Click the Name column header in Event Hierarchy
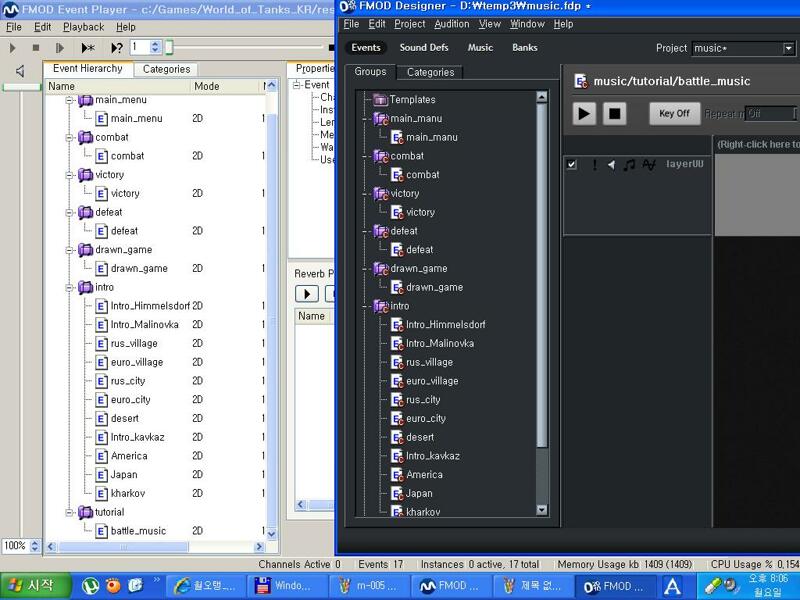This screenshot has width=800, height=600. click(118, 86)
